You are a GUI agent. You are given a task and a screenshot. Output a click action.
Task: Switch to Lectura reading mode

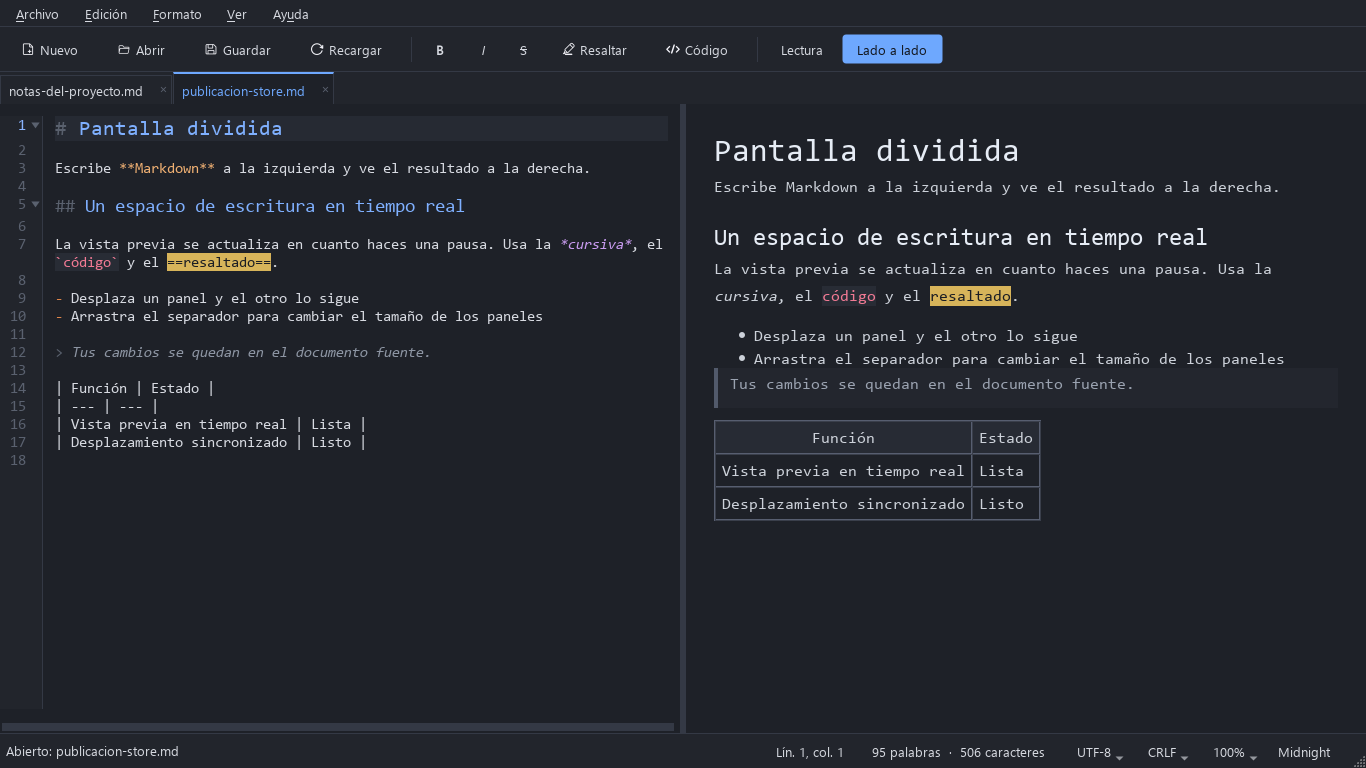(x=802, y=50)
